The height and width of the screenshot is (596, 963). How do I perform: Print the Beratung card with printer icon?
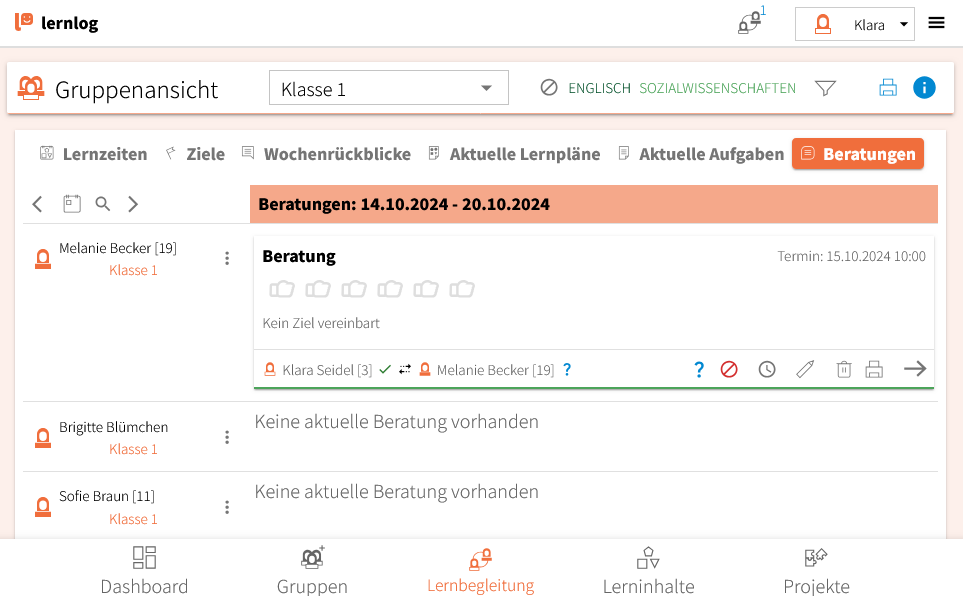tap(874, 369)
